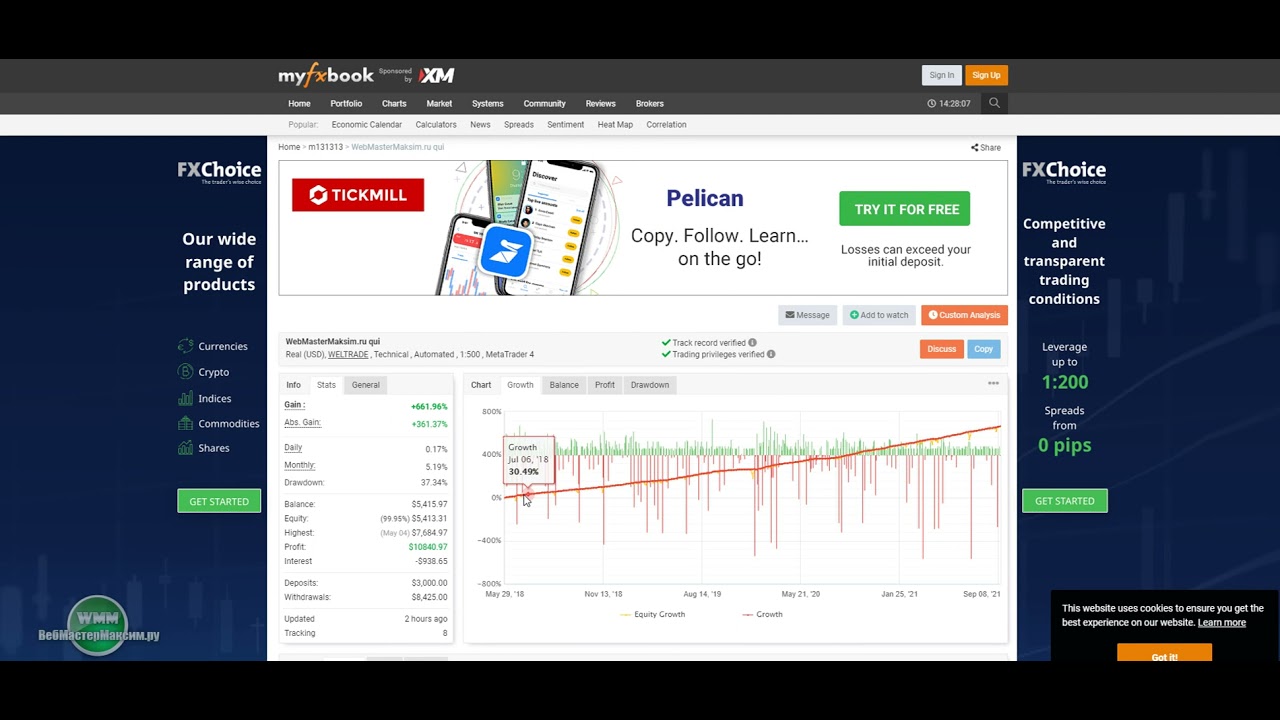Open the Correlation link

[x=666, y=125]
